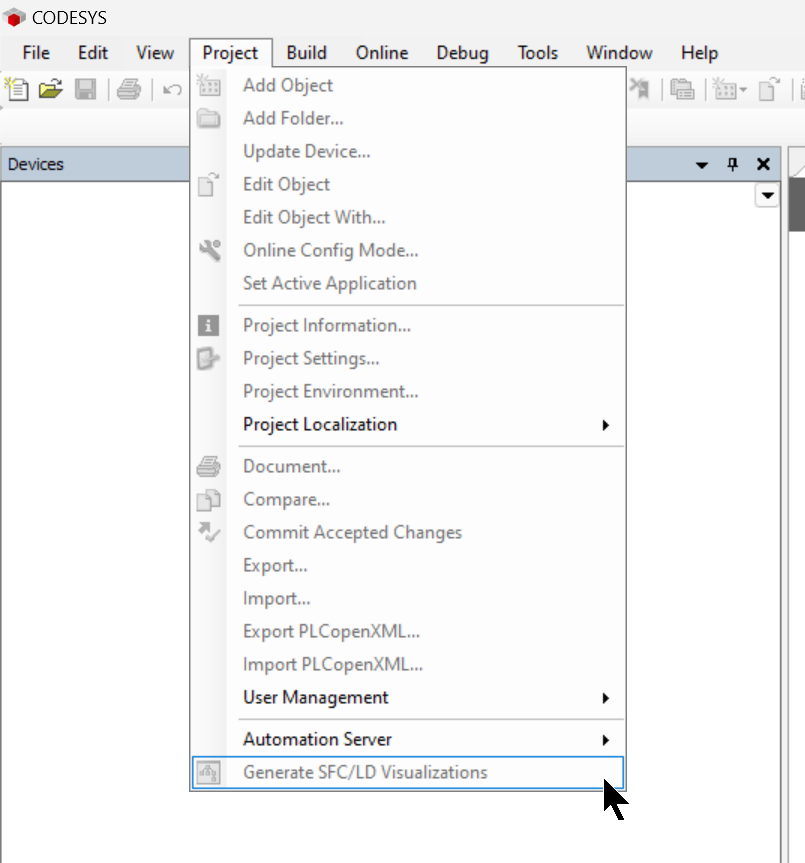
Task: Expand the Automation Server submenu arrow
Action: point(605,740)
